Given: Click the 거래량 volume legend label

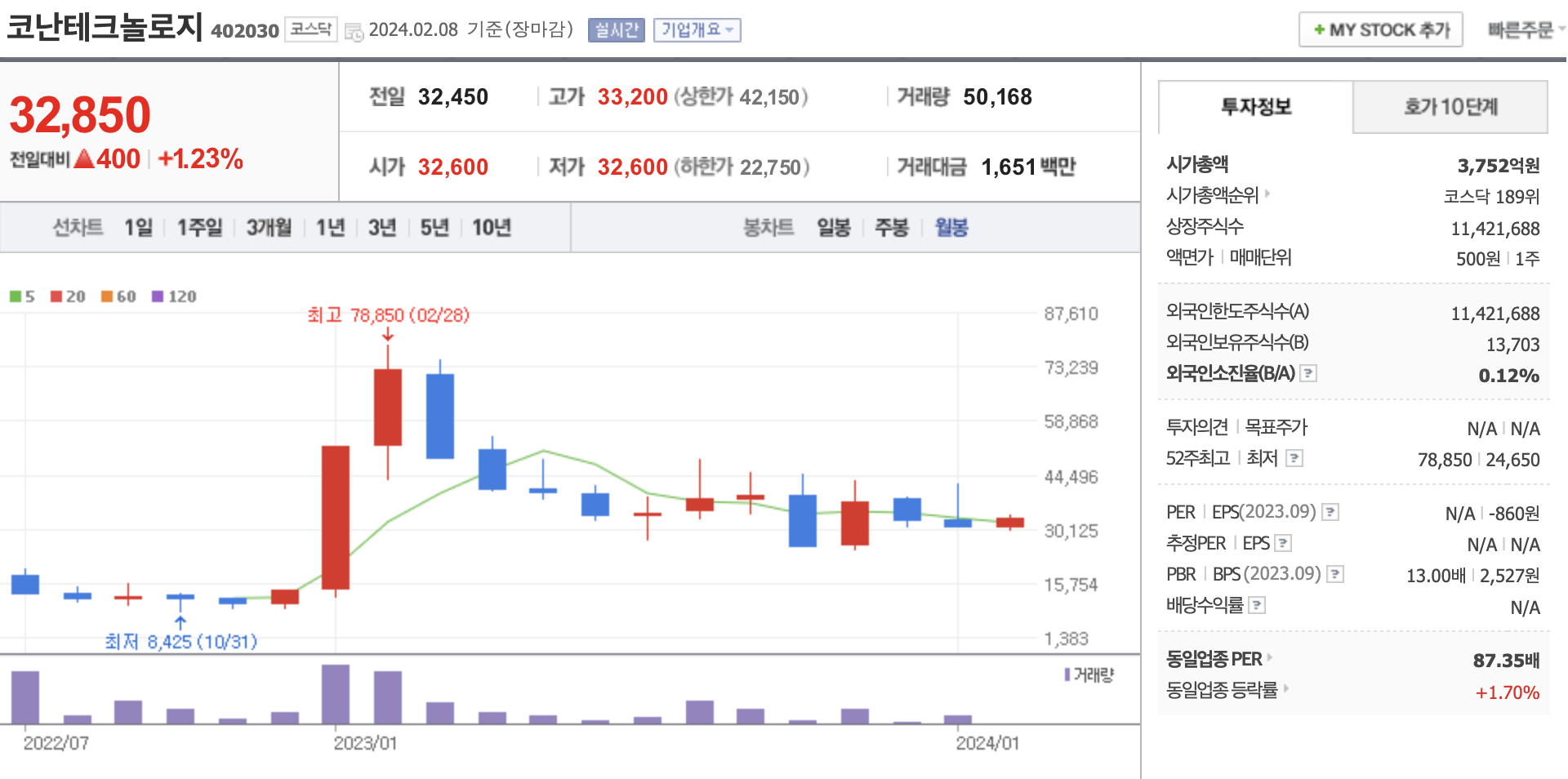Looking at the screenshot, I should click(1089, 675).
